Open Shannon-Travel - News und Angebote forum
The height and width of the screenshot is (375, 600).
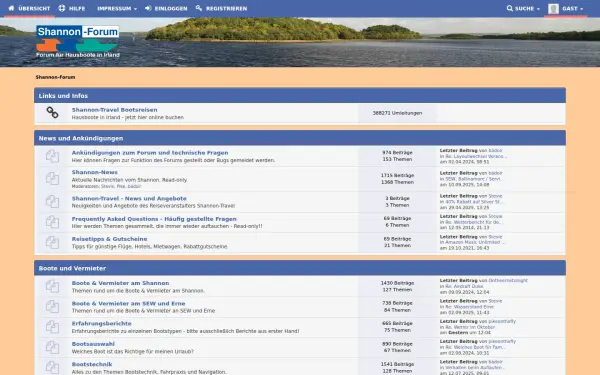pos(129,198)
